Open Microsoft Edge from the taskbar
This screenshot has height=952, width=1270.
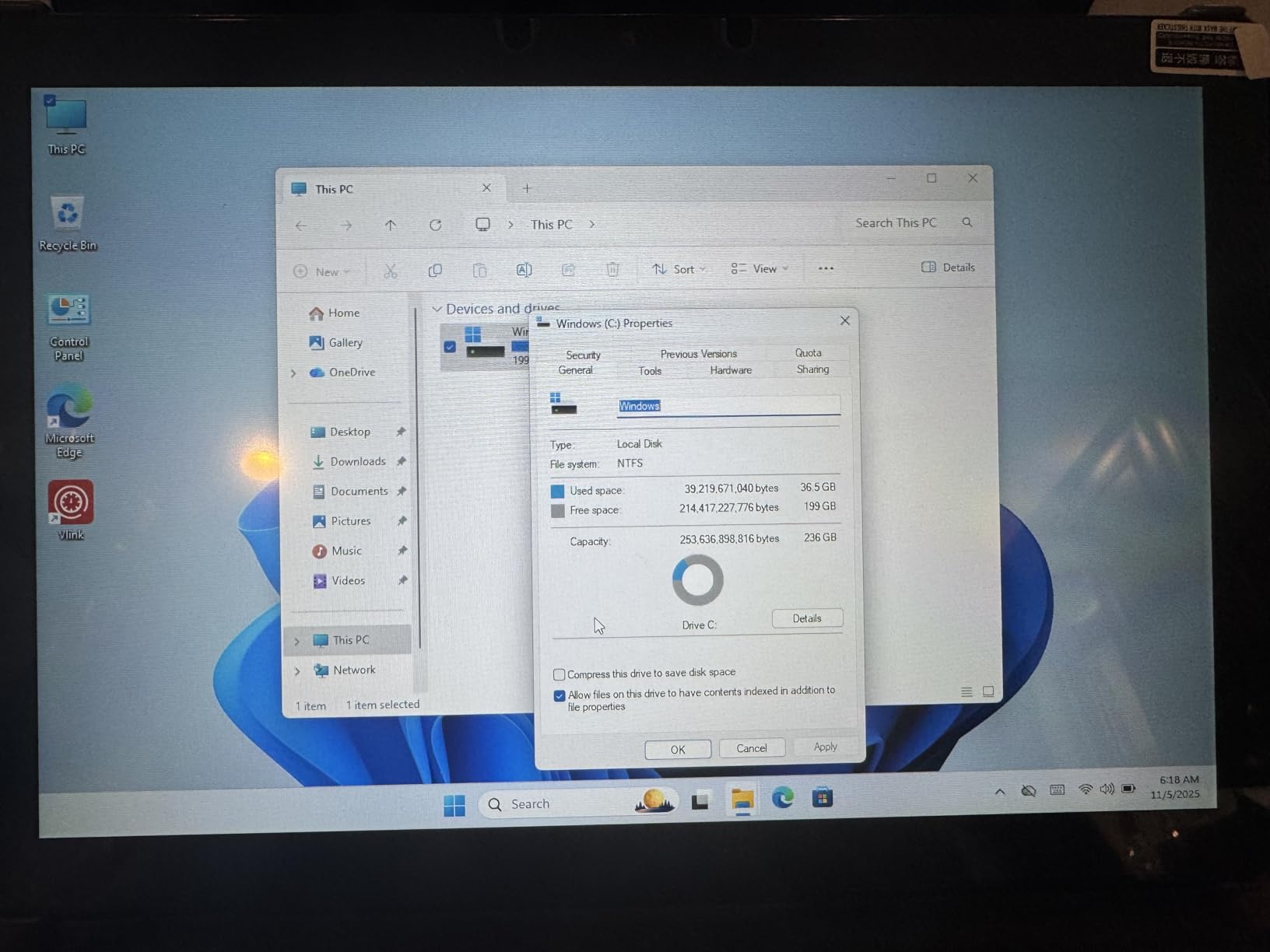pyautogui.click(x=782, y=798)
